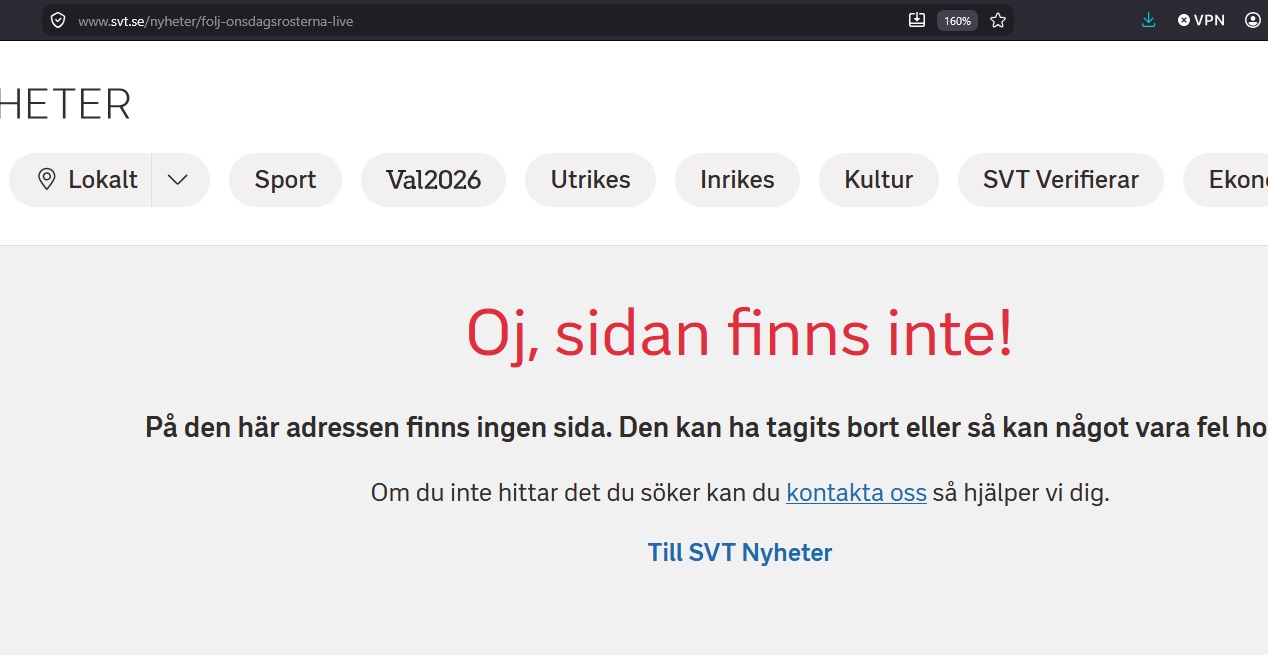1268x655 pixels.
Task: Open the Inrikes news category
Action: tap(737, 180)
